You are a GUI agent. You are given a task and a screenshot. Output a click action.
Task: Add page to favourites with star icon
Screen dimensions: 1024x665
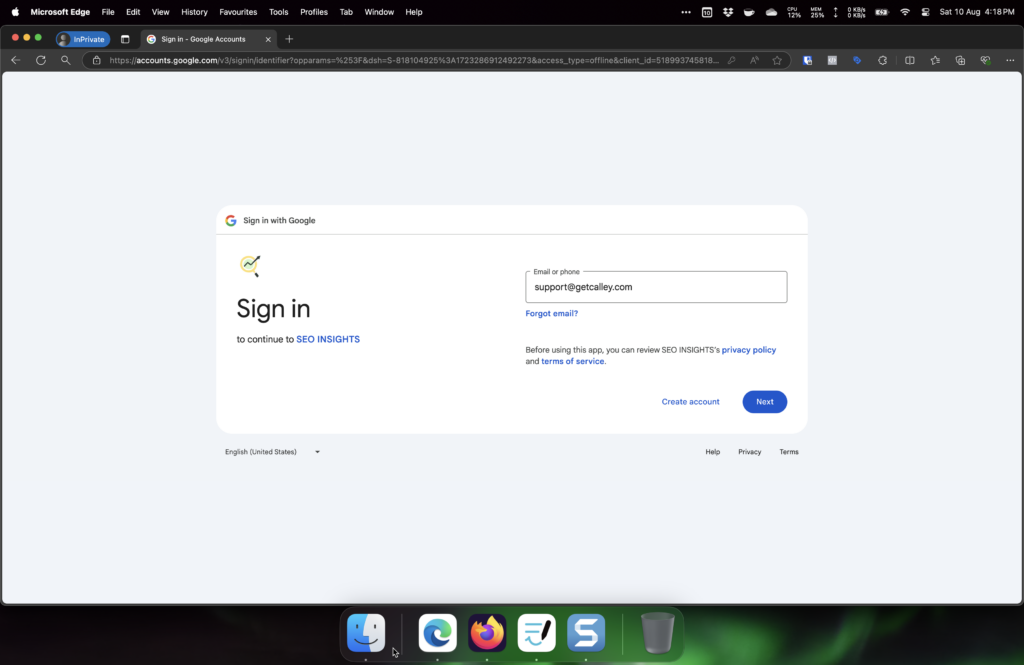pyautogui.click(x=777, y=60)
